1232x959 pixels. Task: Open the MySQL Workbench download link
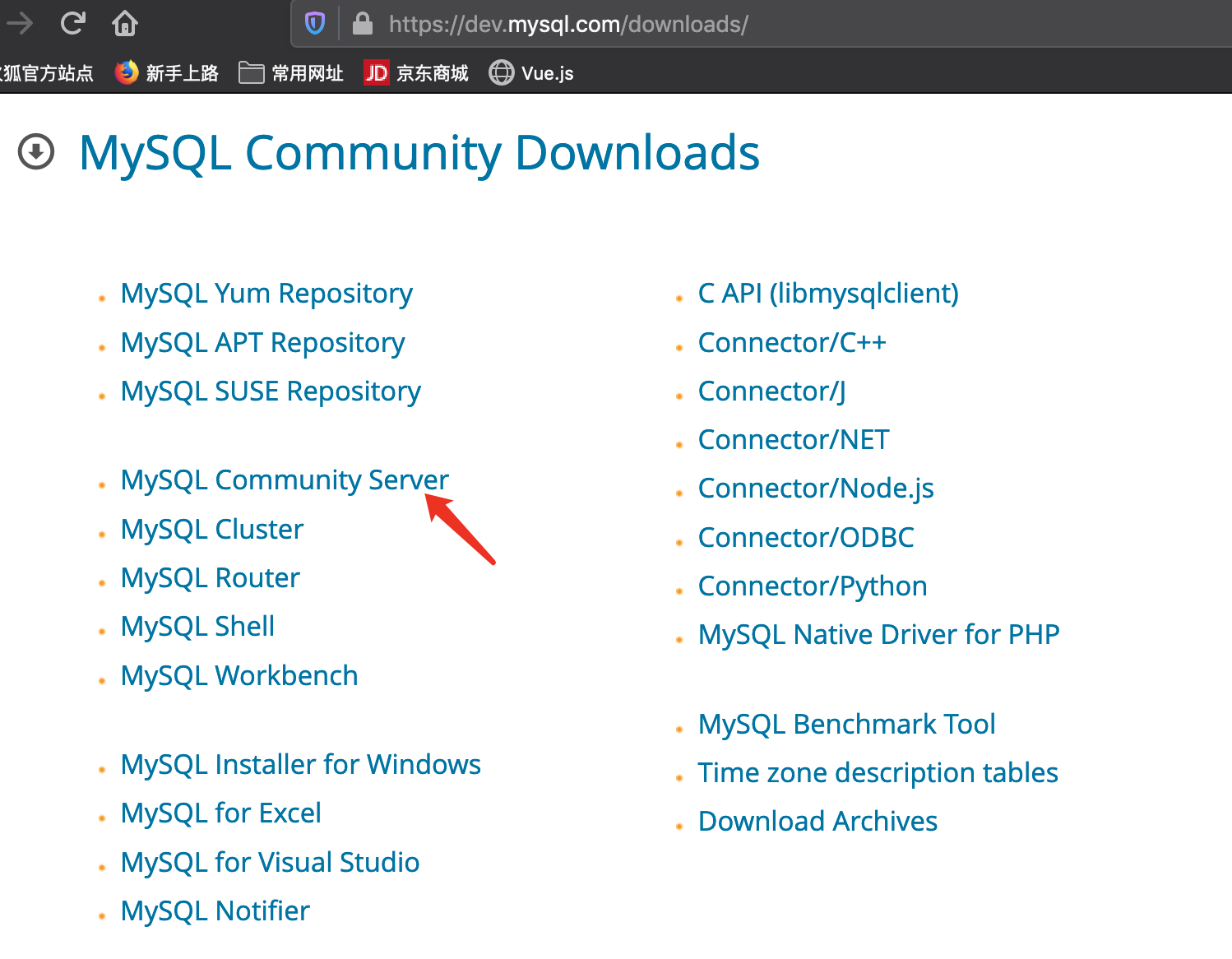pyautogui.click(x=239, y=675)
